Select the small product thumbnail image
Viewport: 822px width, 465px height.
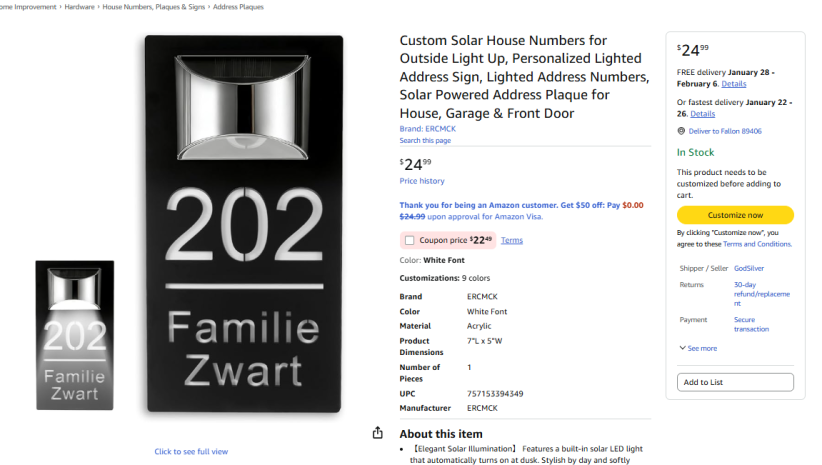click(75, 335)
